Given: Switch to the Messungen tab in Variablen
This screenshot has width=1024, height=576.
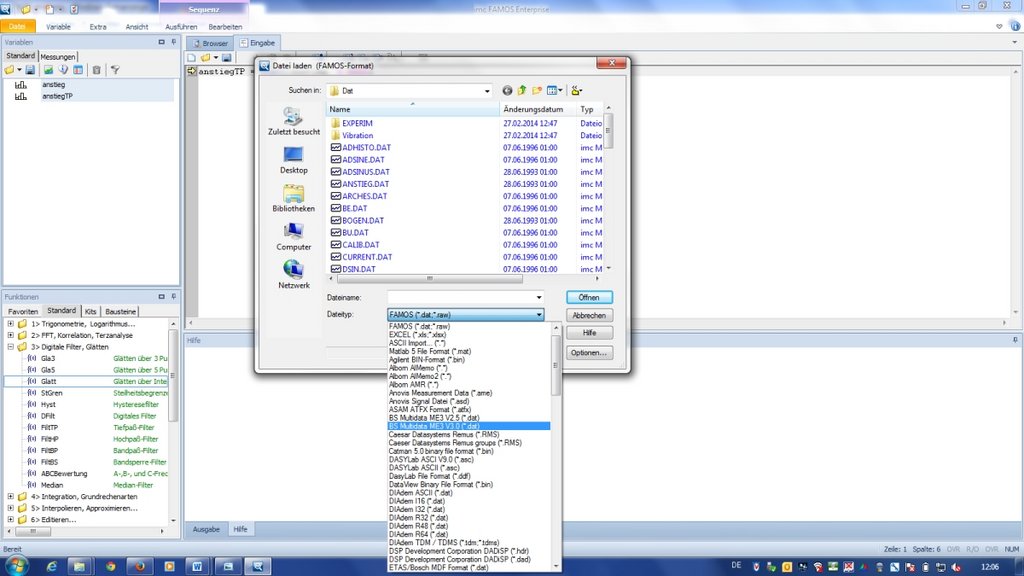Looking at the screenshot, I should point(58,57).
